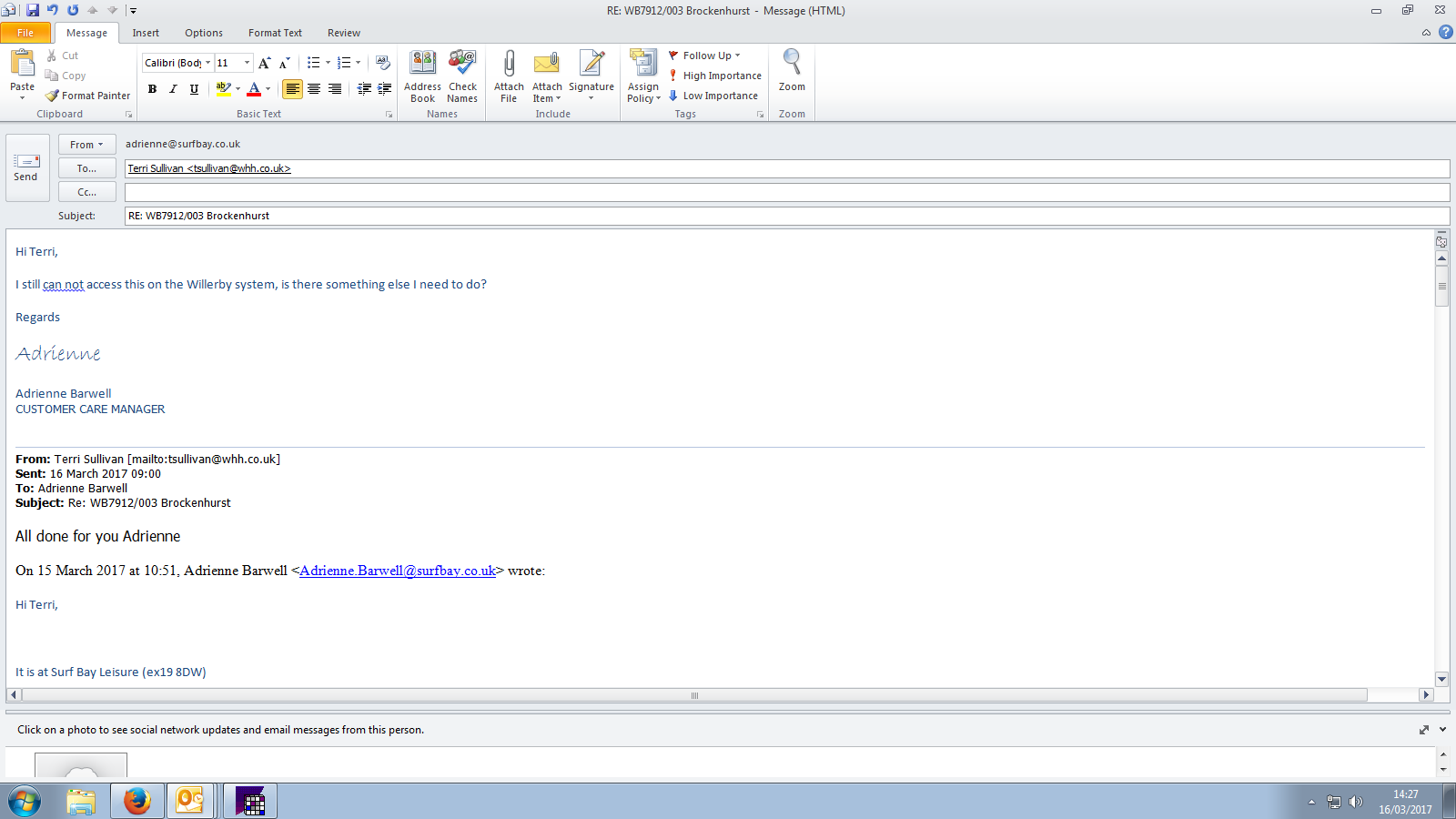Click inside the Subject field
The width and height of the screenshot is (1456, 819).
point(783,216)
